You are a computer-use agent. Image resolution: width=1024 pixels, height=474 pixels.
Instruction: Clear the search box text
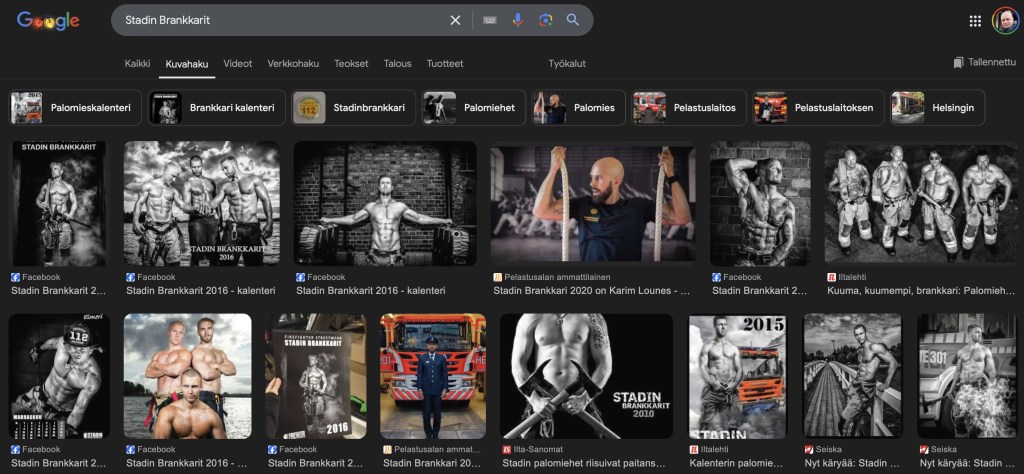455,20
